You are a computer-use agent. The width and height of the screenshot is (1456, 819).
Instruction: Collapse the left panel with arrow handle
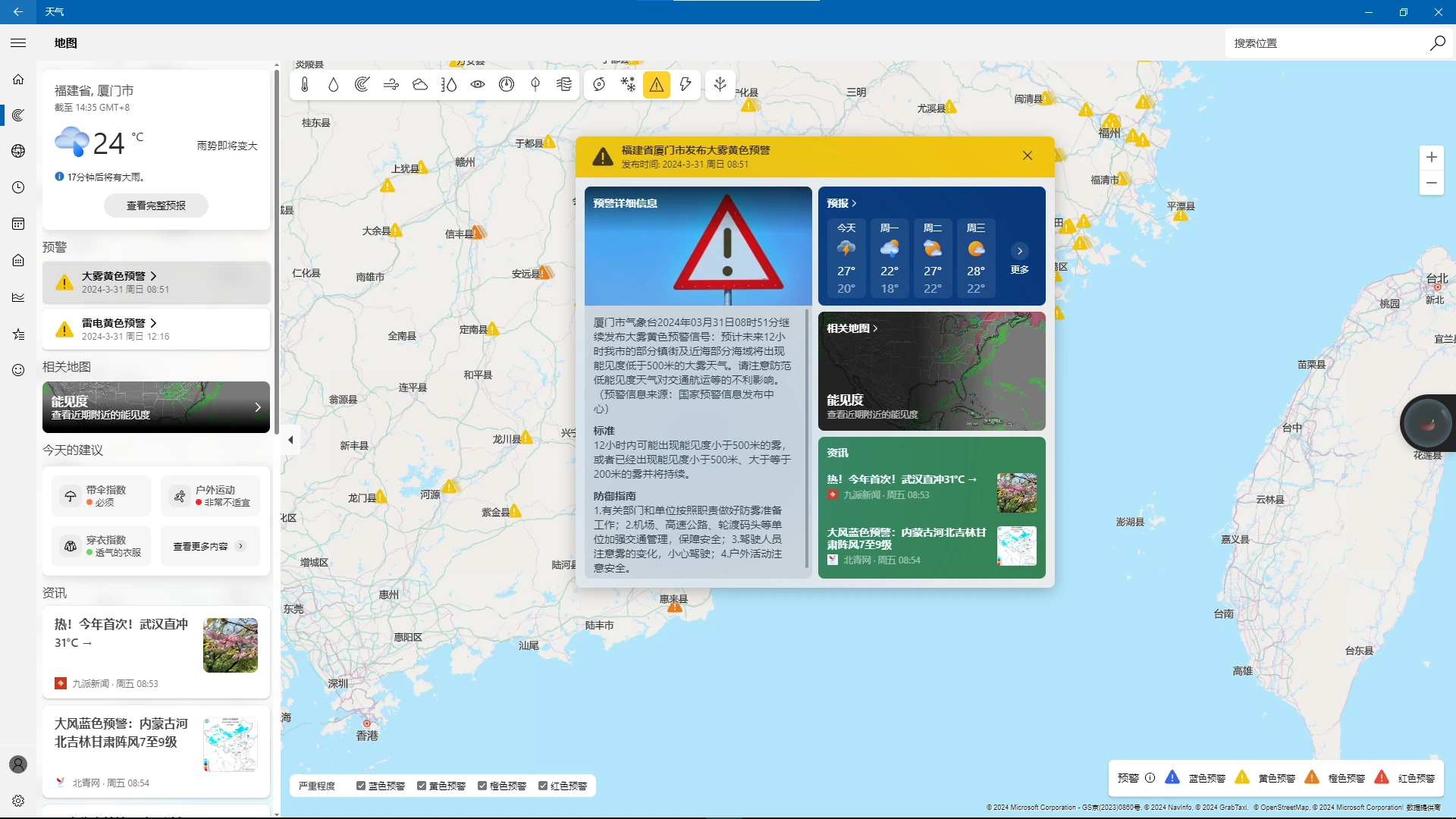pyautogui.click(x=290, y=440)
